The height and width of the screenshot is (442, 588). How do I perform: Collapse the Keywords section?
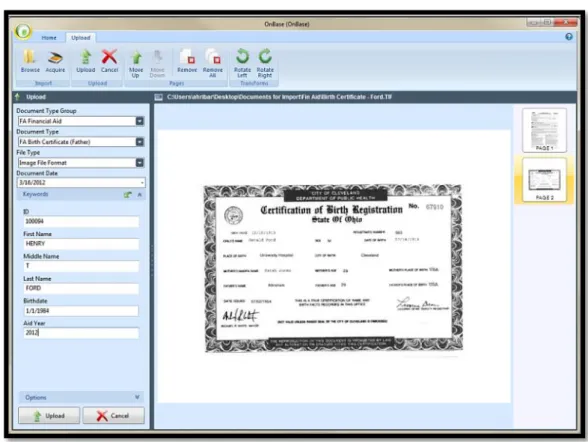point(140,195)
